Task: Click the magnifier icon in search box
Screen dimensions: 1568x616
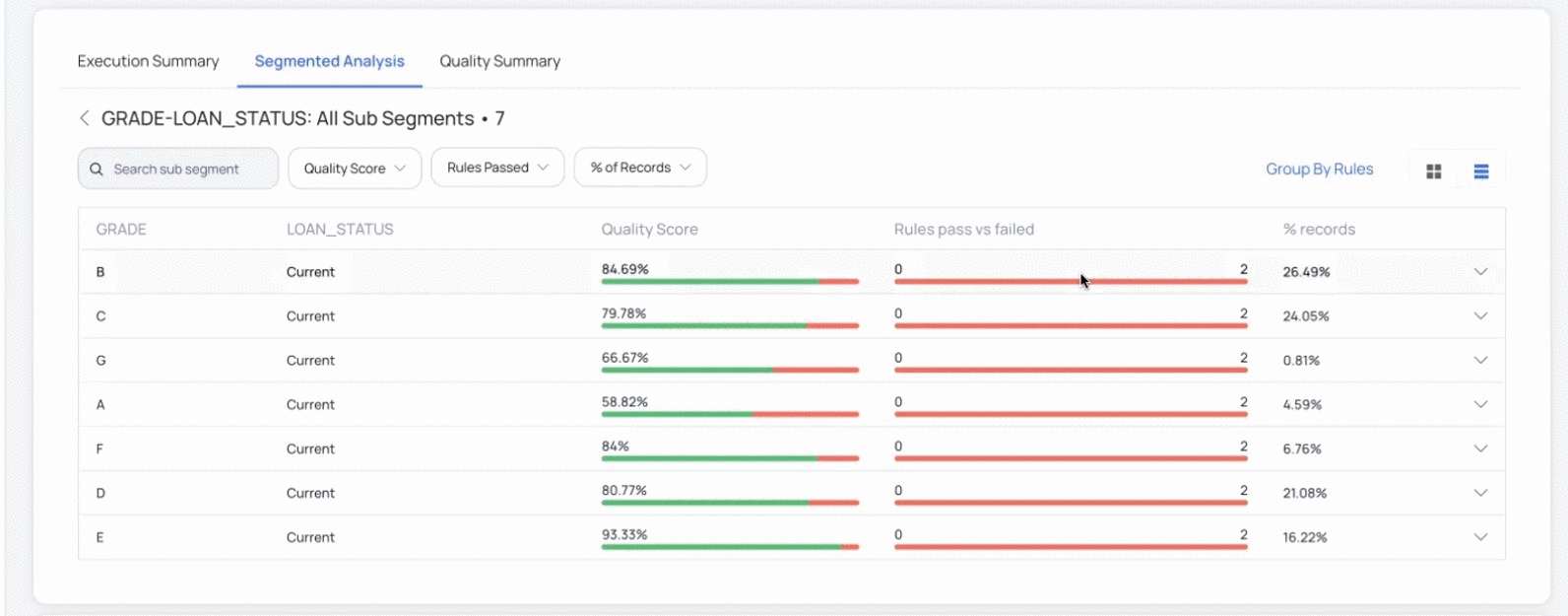Action: pos(97,170)
